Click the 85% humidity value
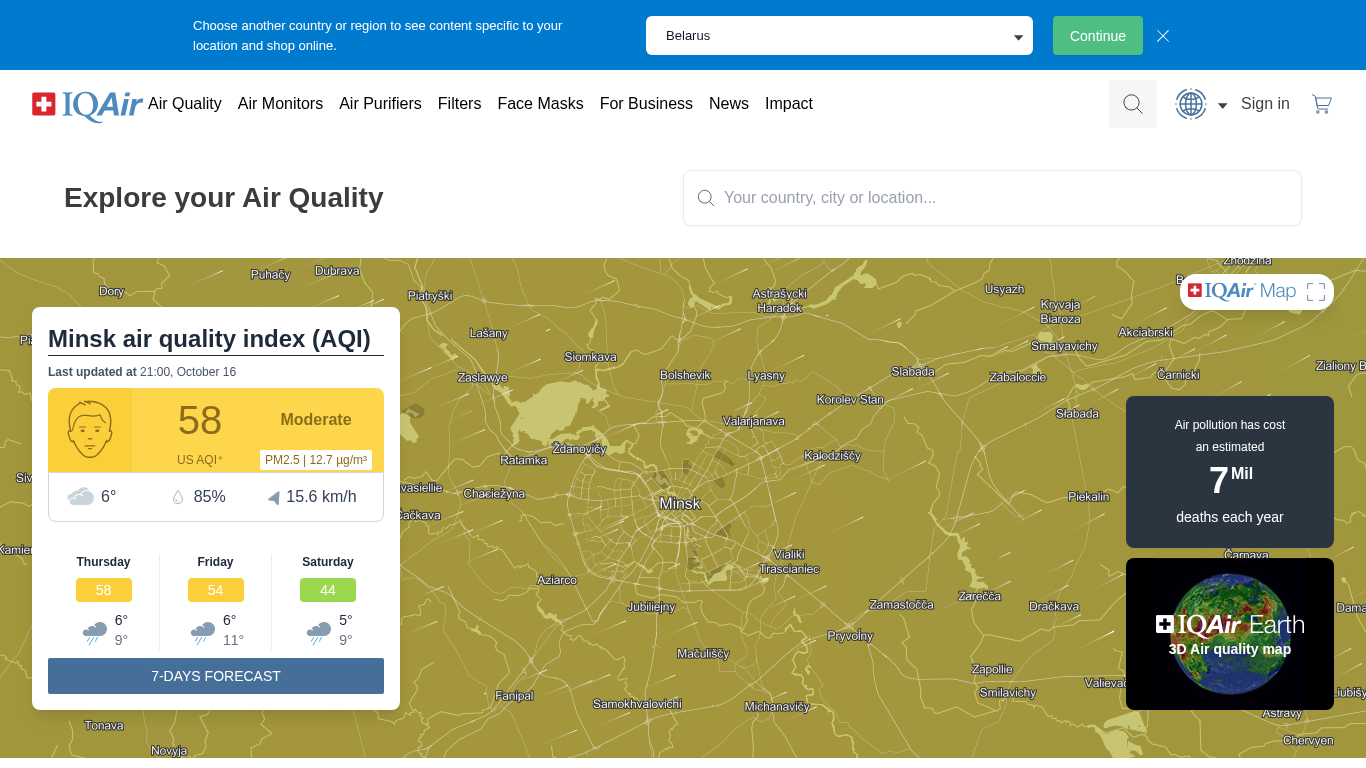Screen dimensions: 1366x768 click(x=210, y=497)
